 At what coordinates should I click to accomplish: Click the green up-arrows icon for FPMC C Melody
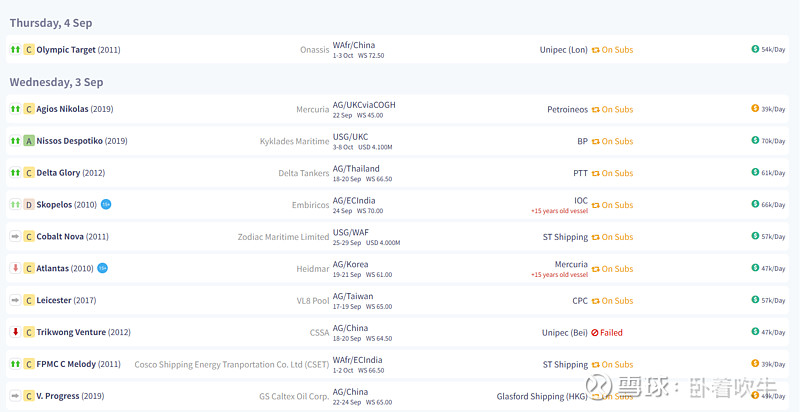(x=15, y=364)
